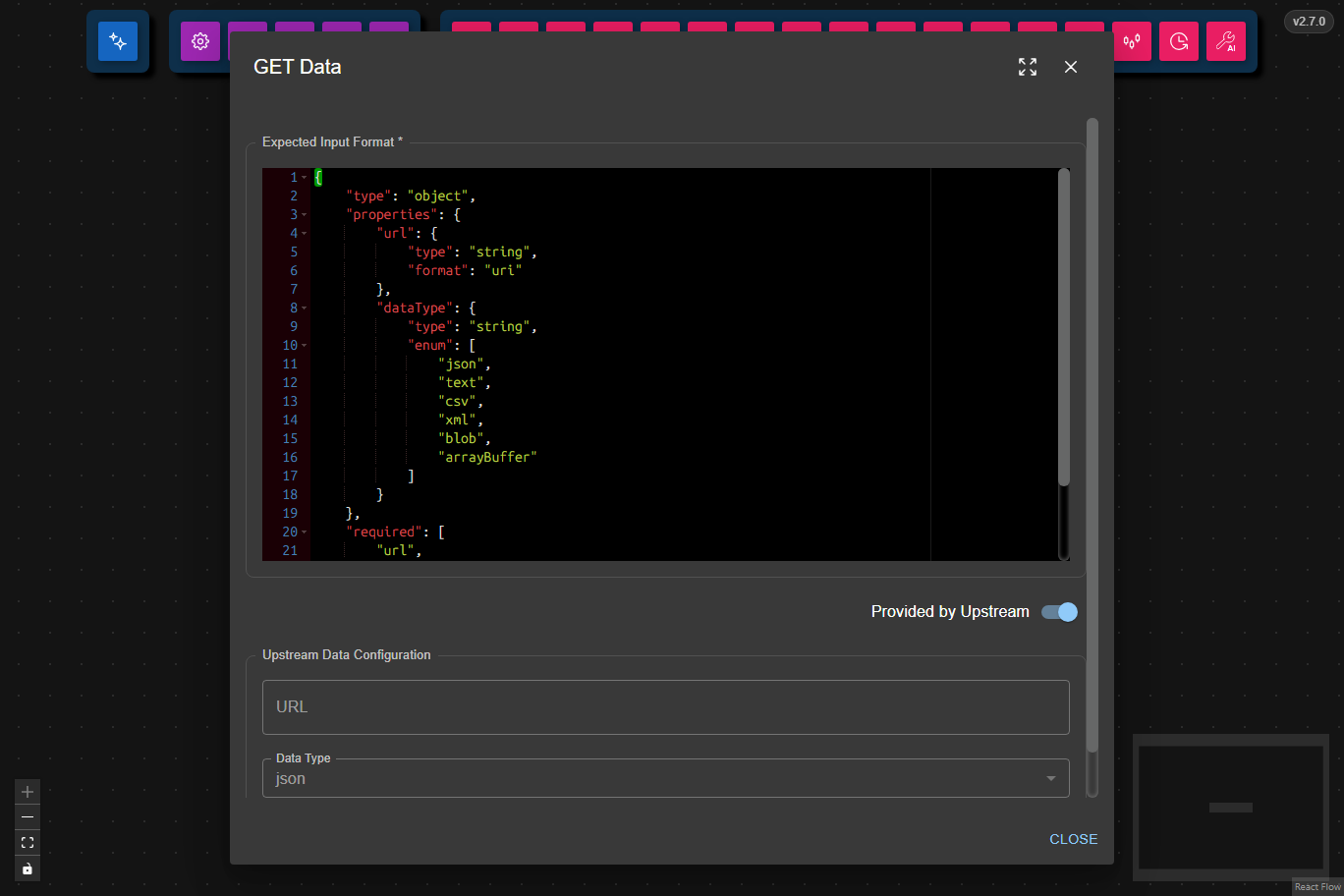
Task: Click the React Flow attribution link
Action: pyautogui.click(x=1317, y=887)
